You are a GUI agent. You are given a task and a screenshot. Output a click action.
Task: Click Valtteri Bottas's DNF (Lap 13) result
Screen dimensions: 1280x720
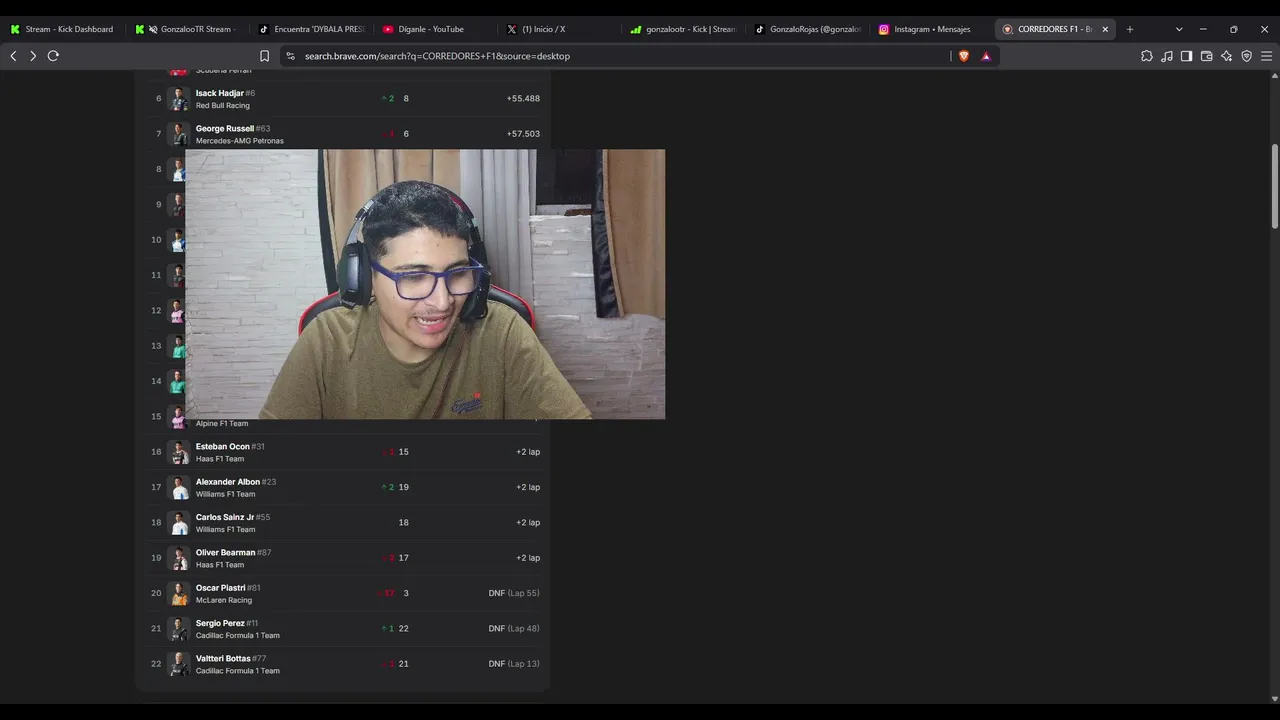[514, 664]
